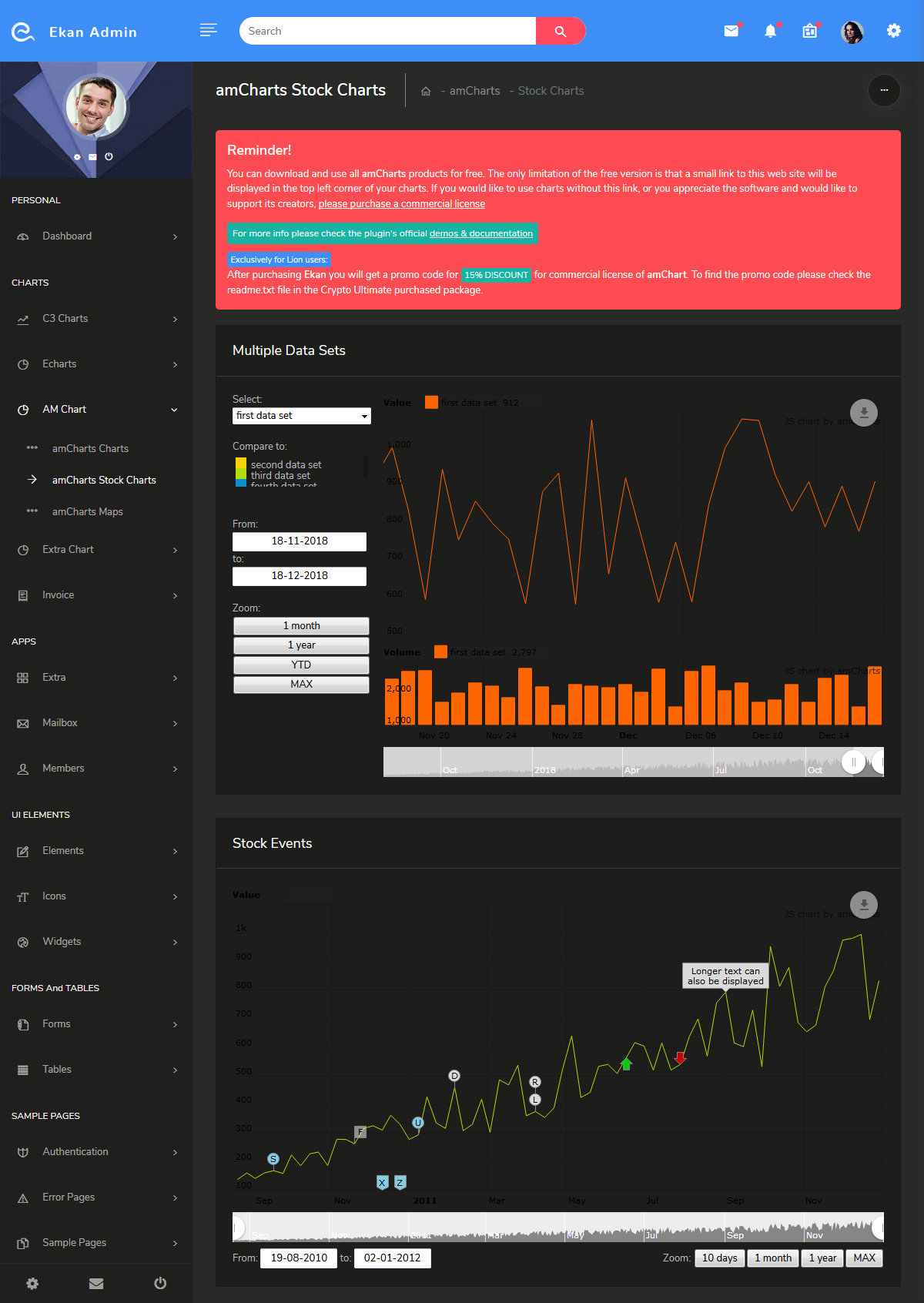The height and width of the screenshot is (1303, 924).
Task: Click the sidebar bottom power icon
Action: 160,1283
